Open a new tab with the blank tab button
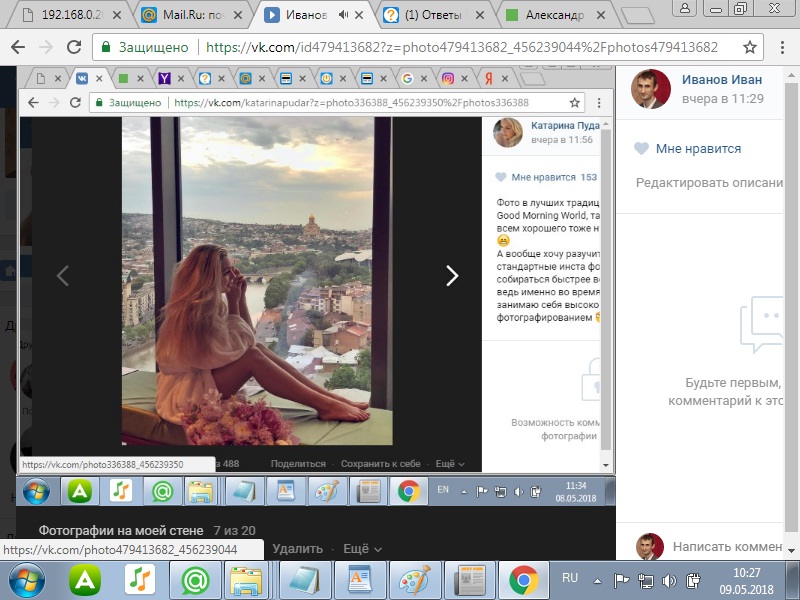The image size is (800, 600). 638,16
